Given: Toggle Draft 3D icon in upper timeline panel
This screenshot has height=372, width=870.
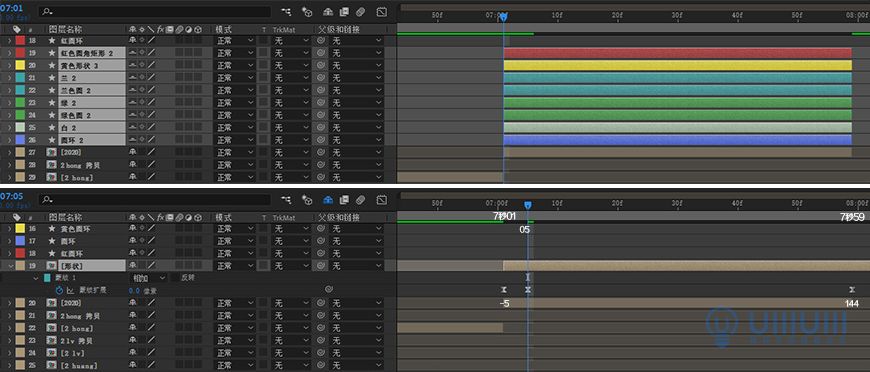Looking at the screenshot, I should coord(307,11).
